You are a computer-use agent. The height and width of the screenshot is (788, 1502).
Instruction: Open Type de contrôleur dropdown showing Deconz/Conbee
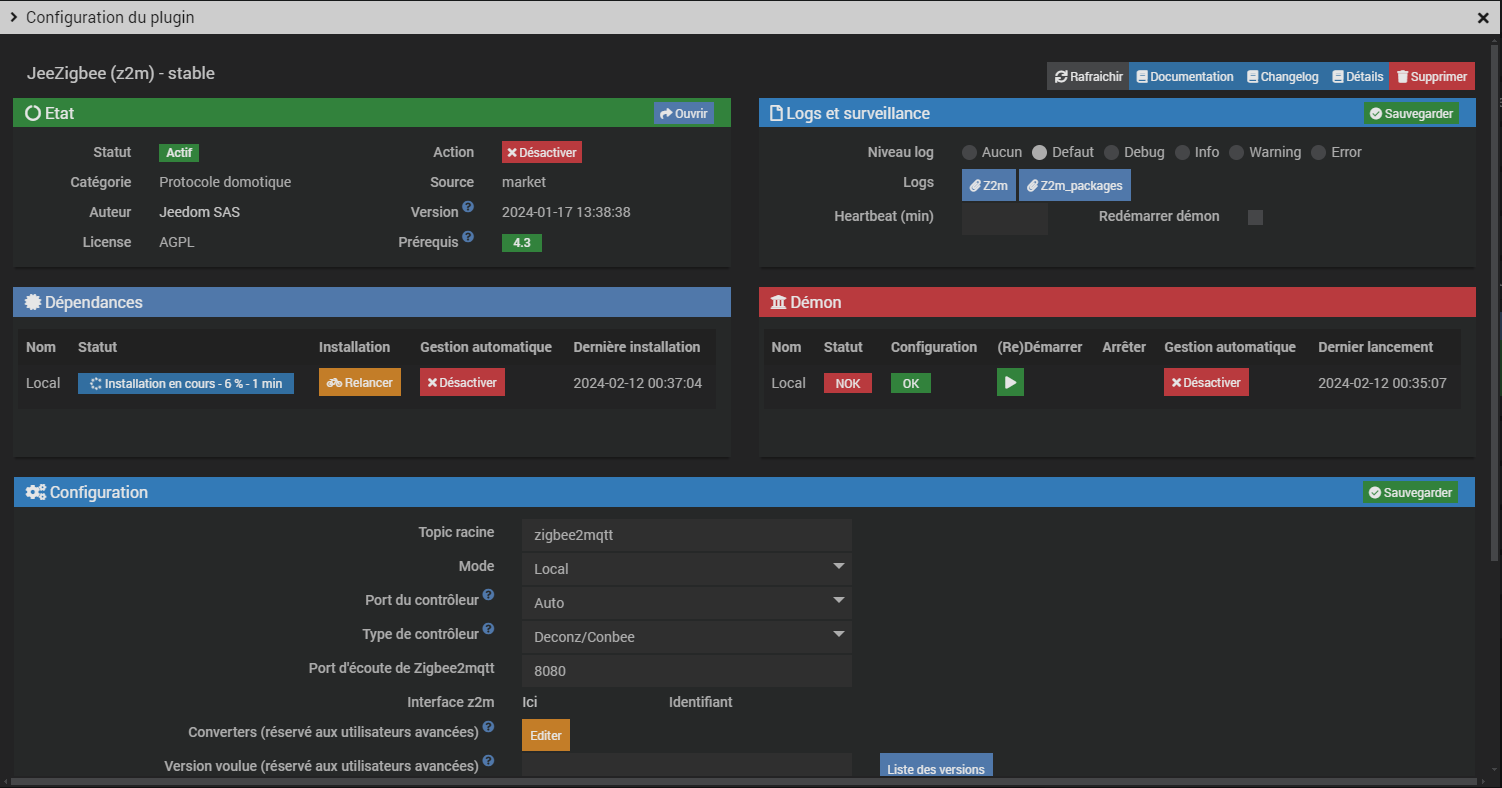[686, 637]
